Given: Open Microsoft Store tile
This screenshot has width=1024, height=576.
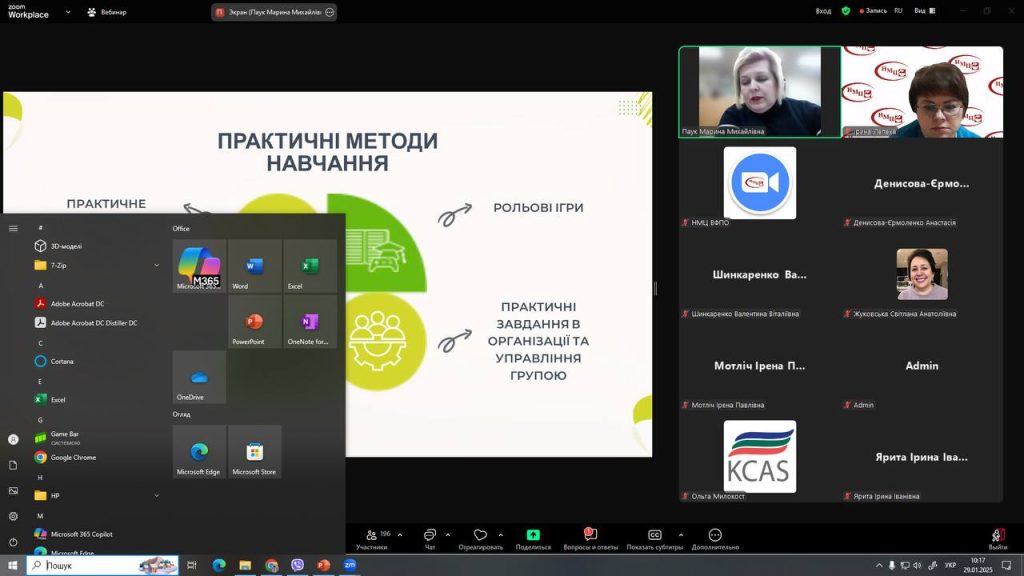Looking at the screenshot, I should pos(254,452).
